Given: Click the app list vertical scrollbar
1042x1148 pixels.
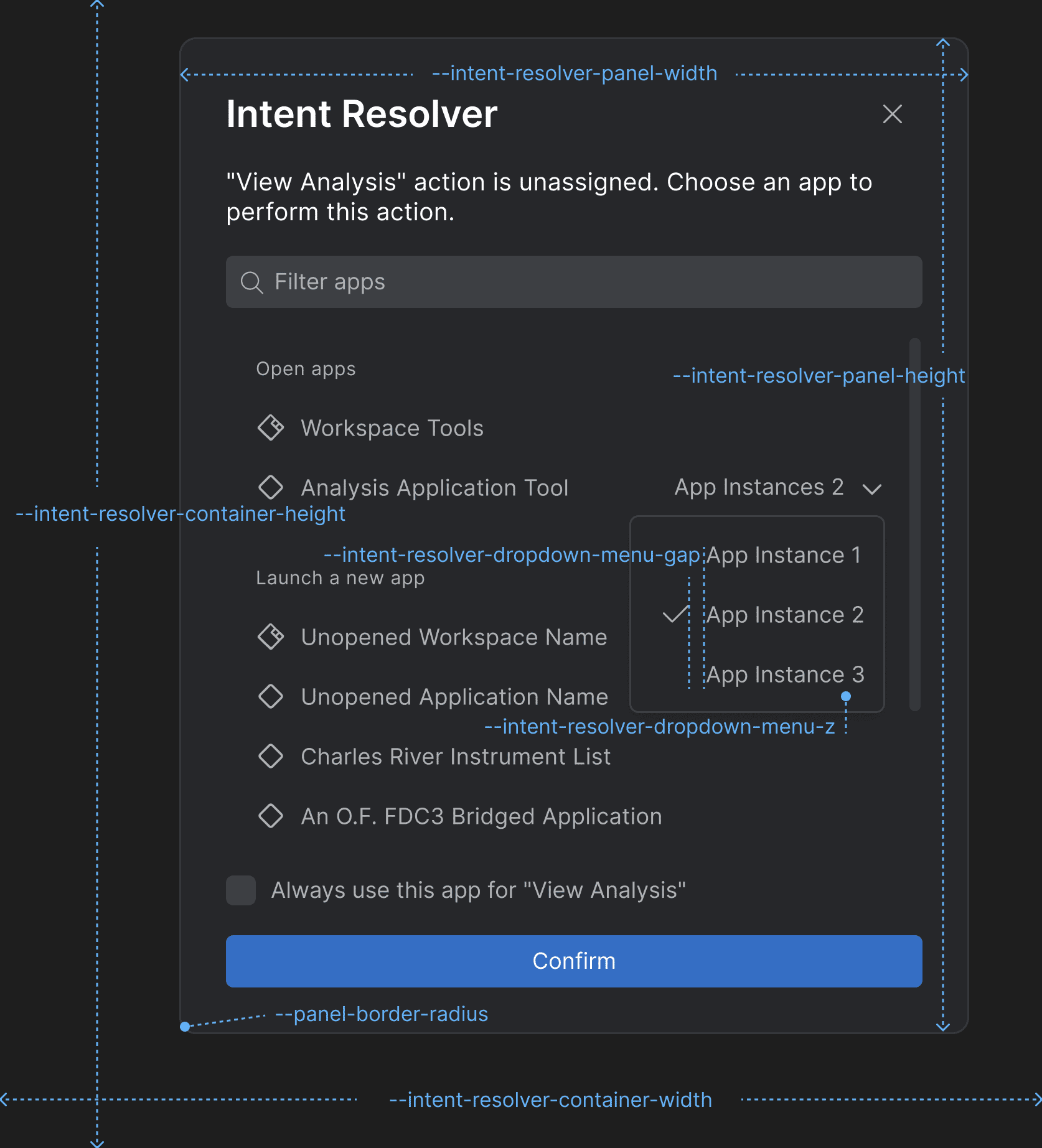Looking at the screenshot, I should coord(914,524).
